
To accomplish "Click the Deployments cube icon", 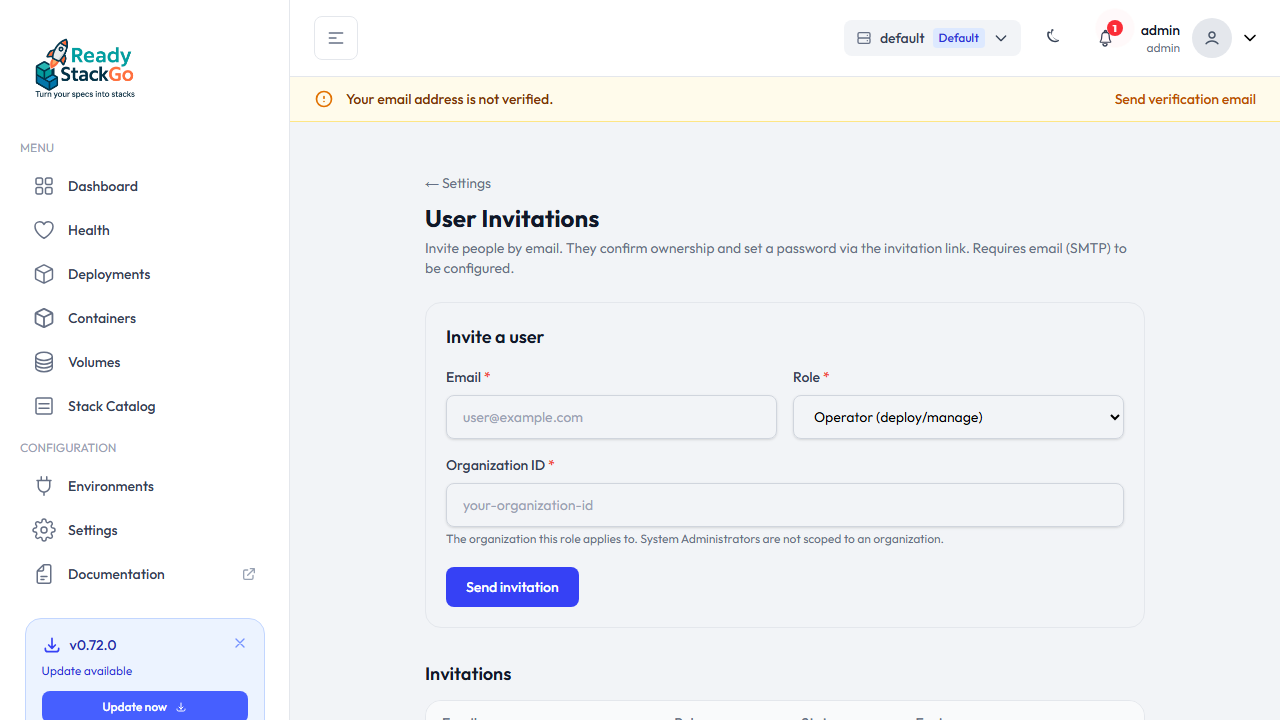I will click(x=44, y=274).
